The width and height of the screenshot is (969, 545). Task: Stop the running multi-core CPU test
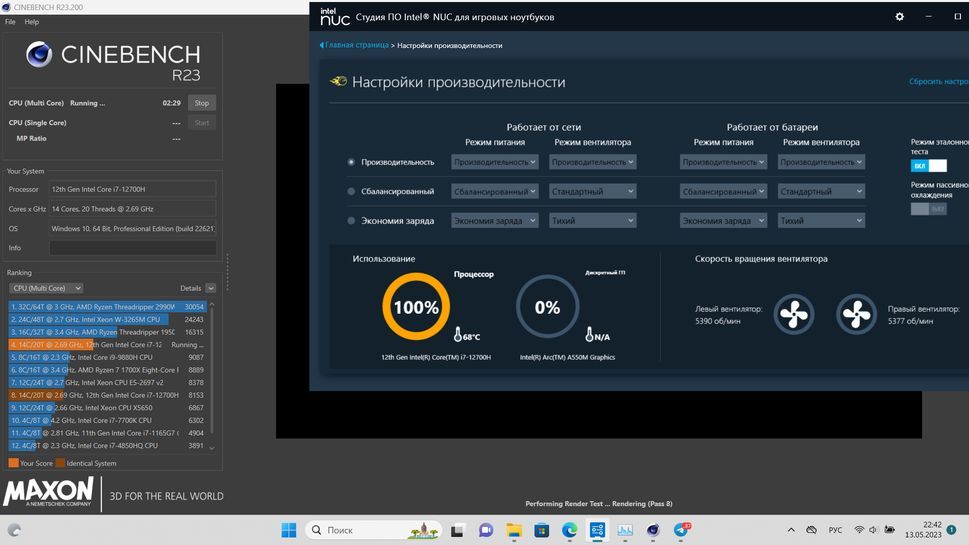pos(201,103)
